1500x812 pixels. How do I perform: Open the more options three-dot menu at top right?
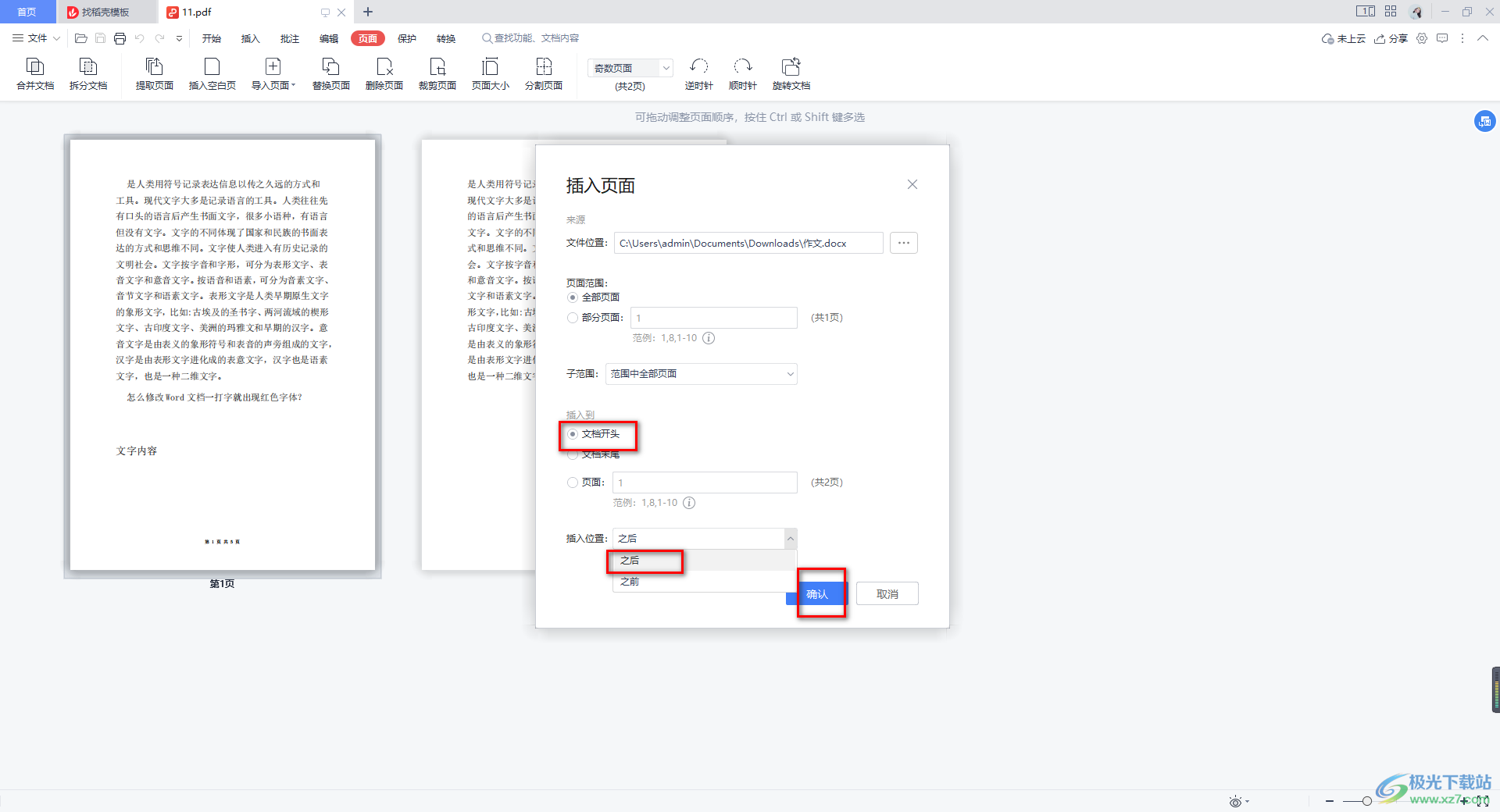(1462, 38)
